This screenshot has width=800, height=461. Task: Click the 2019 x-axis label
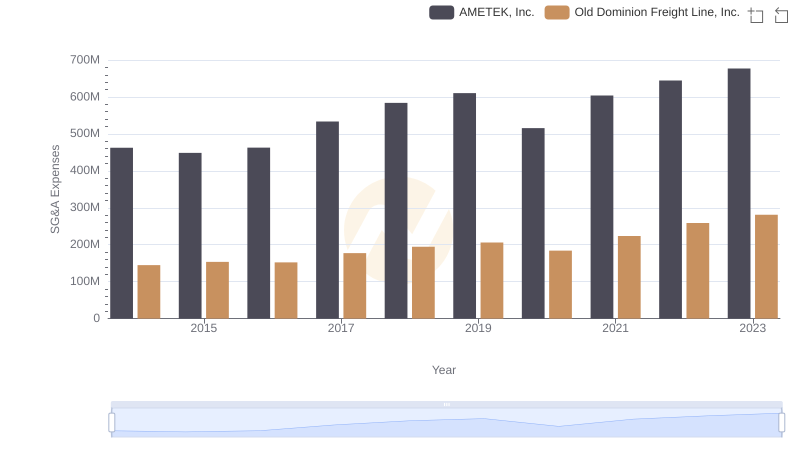click(x=478, y=328)
